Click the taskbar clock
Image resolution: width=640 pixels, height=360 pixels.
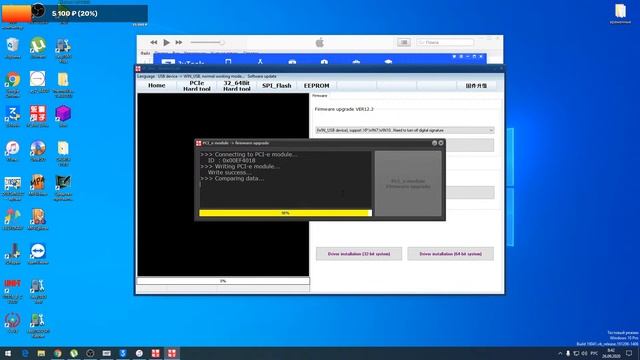point(611,353)
